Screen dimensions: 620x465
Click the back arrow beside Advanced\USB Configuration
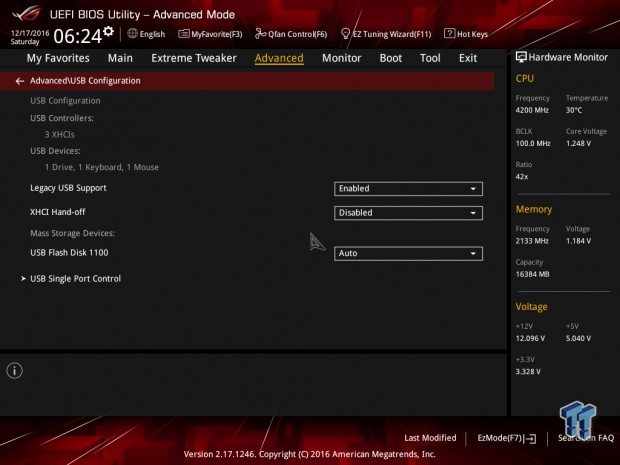20,81
